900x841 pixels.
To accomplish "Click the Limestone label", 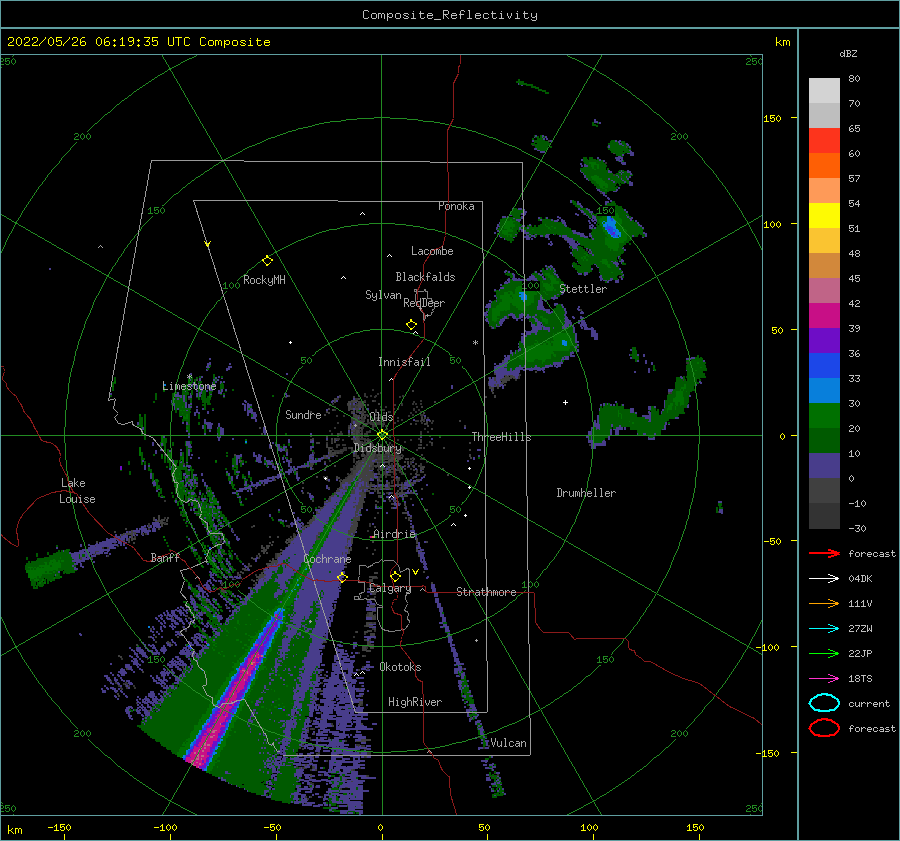I will coord(189,386).
